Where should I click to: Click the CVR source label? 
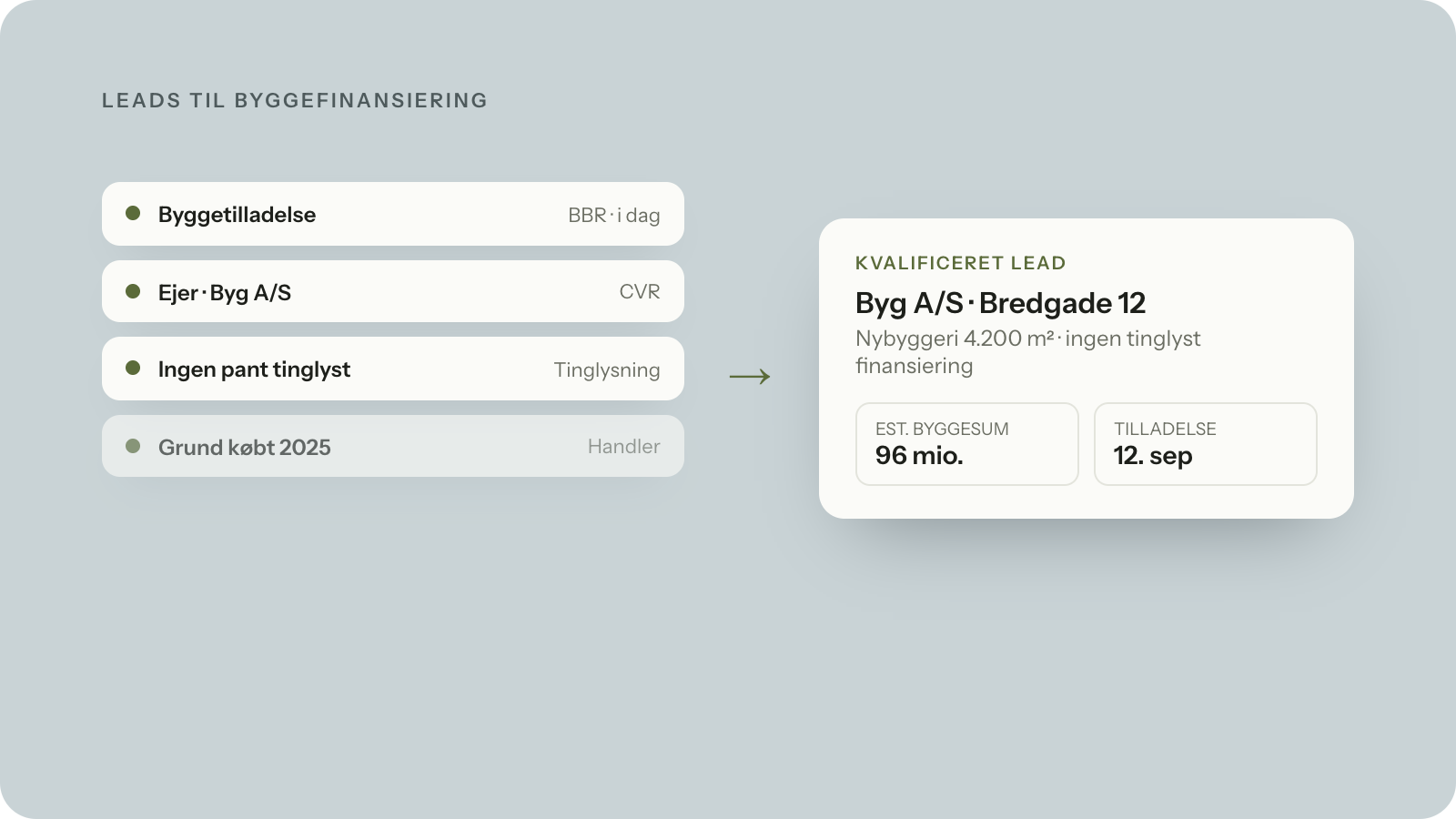(640, 291)
